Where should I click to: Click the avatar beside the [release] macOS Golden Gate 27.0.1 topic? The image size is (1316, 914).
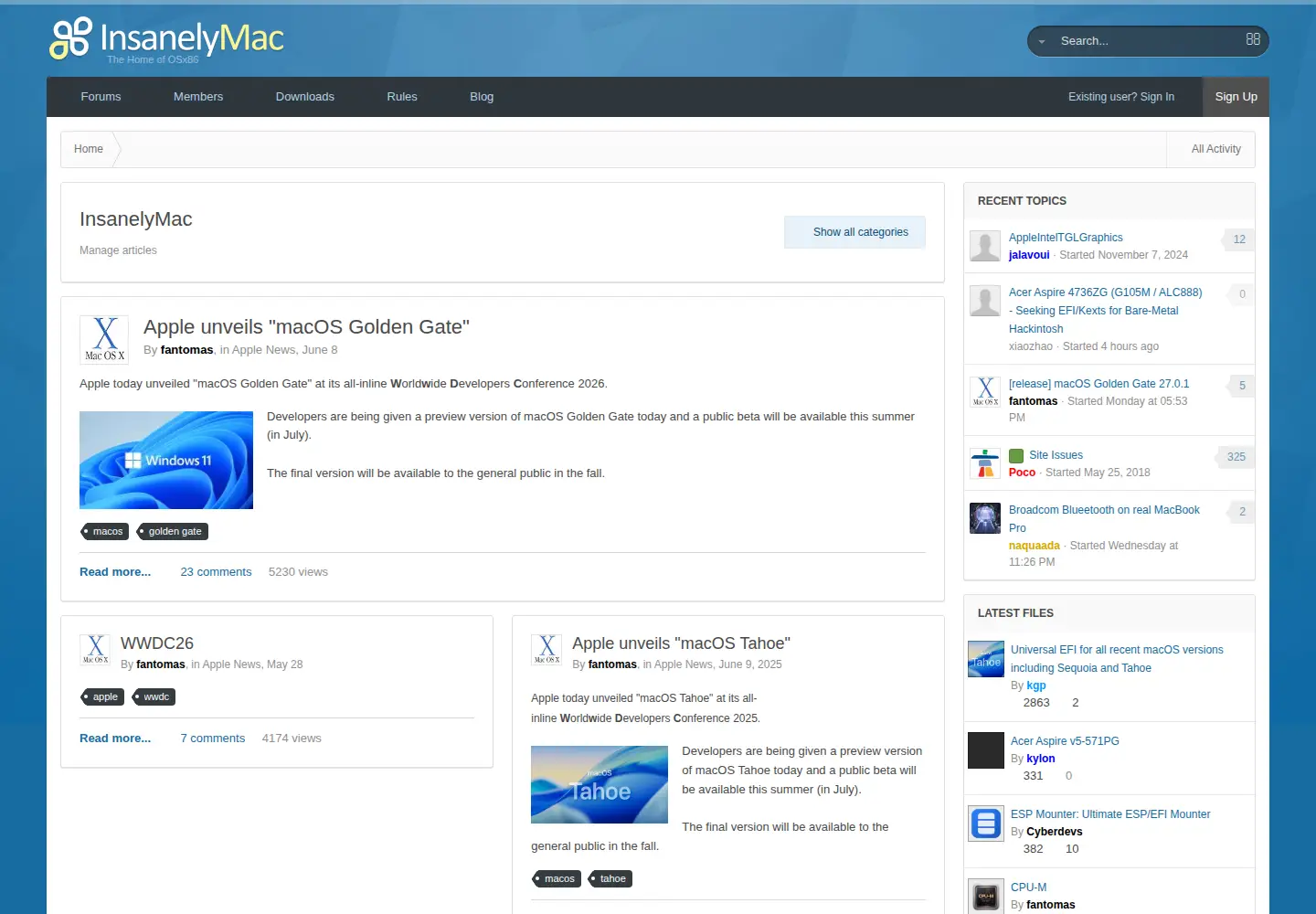tap(985, 392)
